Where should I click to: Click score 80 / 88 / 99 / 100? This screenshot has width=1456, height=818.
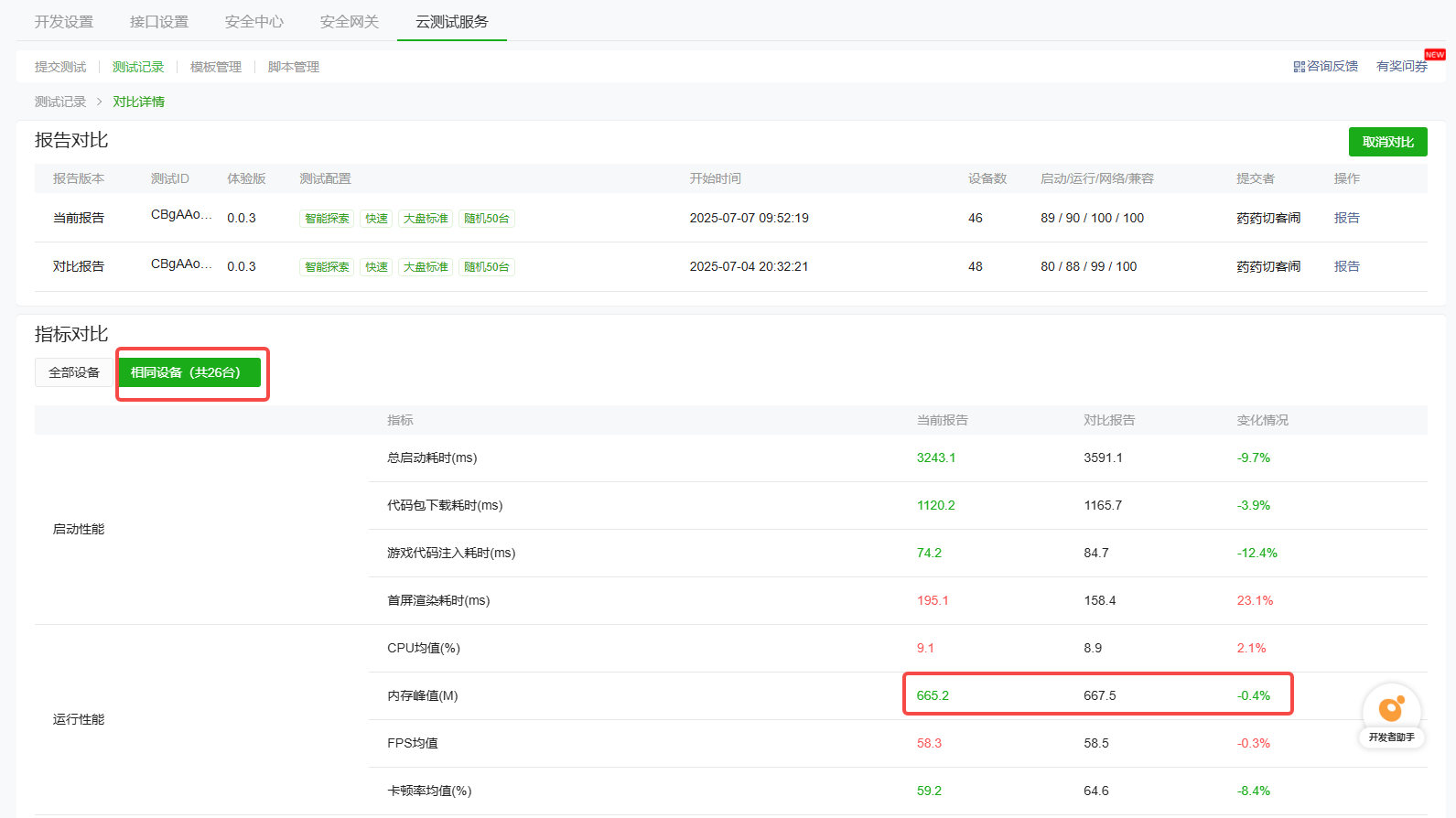tap(1089, 266)
